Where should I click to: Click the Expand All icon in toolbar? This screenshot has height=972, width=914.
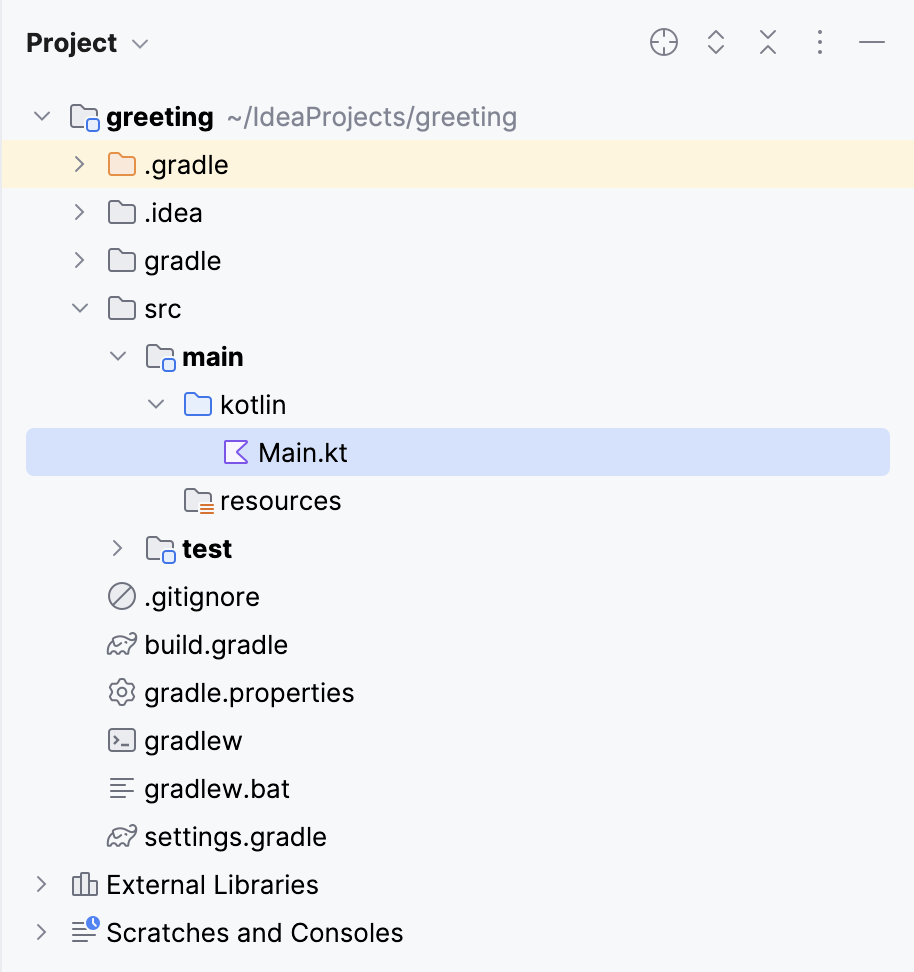click(715, 42)
